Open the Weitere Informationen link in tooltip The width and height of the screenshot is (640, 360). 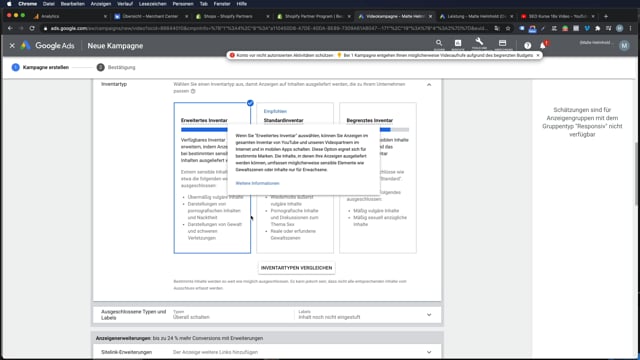258,183
